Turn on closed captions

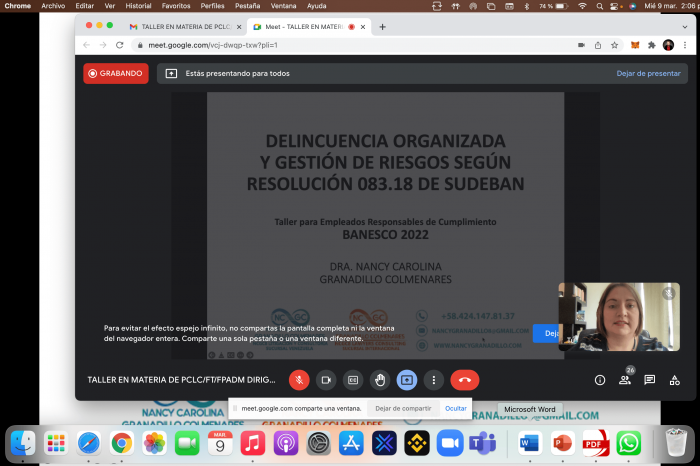pos(353,380)
